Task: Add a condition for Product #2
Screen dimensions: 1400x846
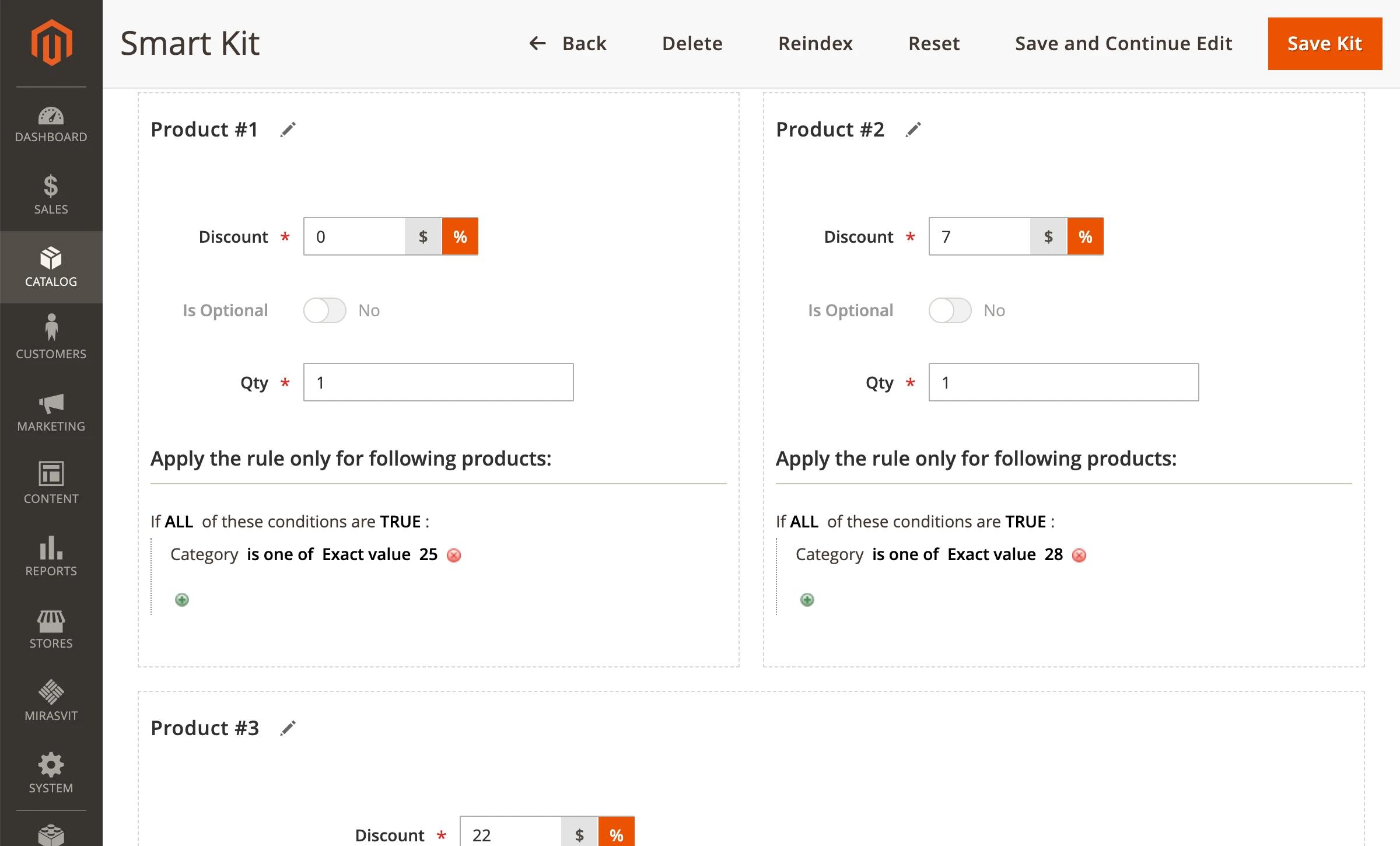Action: [807, 600]
